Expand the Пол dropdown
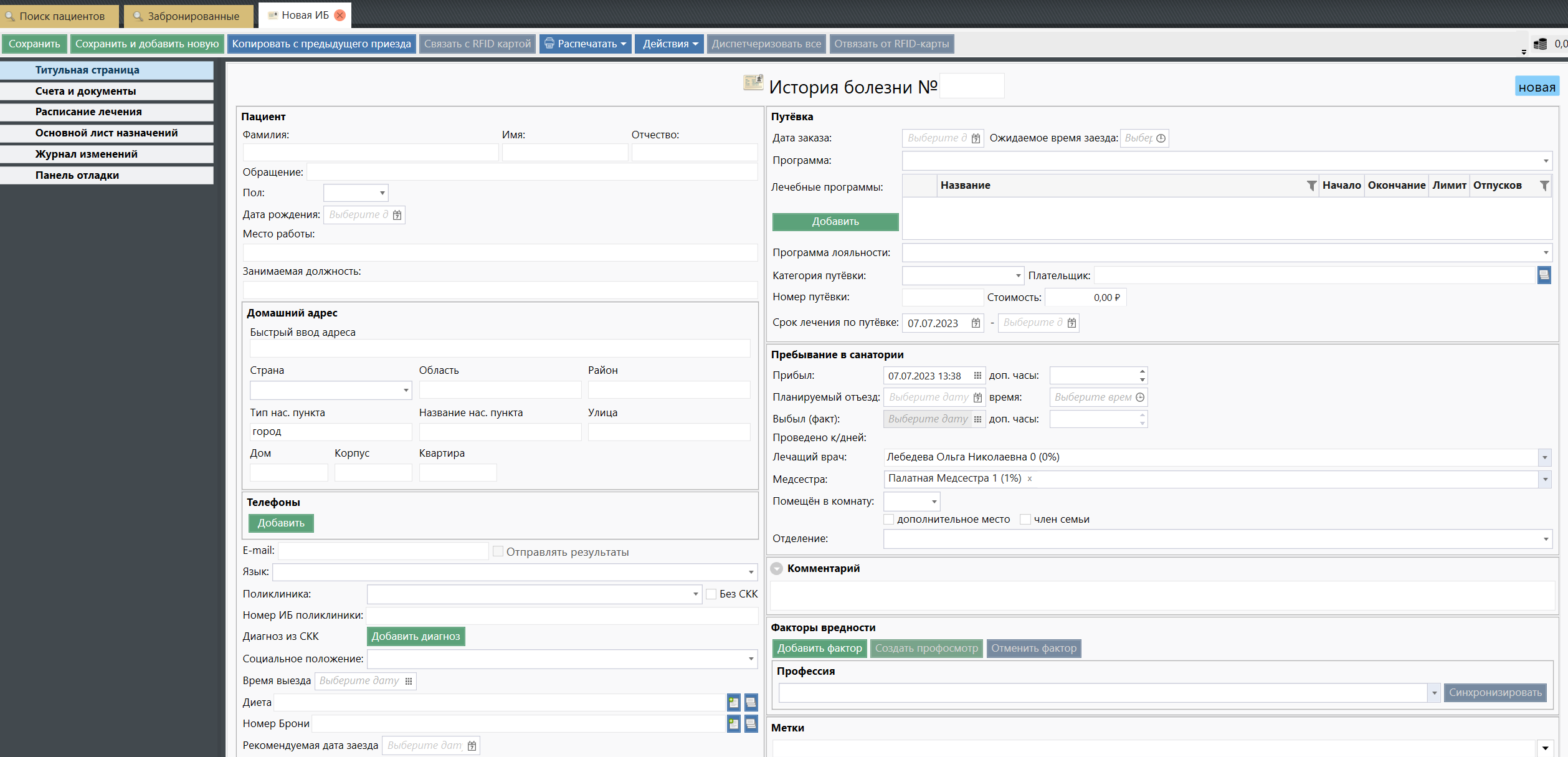The image size is (1568, 757). pyautogui.click(x=382, y=193)
